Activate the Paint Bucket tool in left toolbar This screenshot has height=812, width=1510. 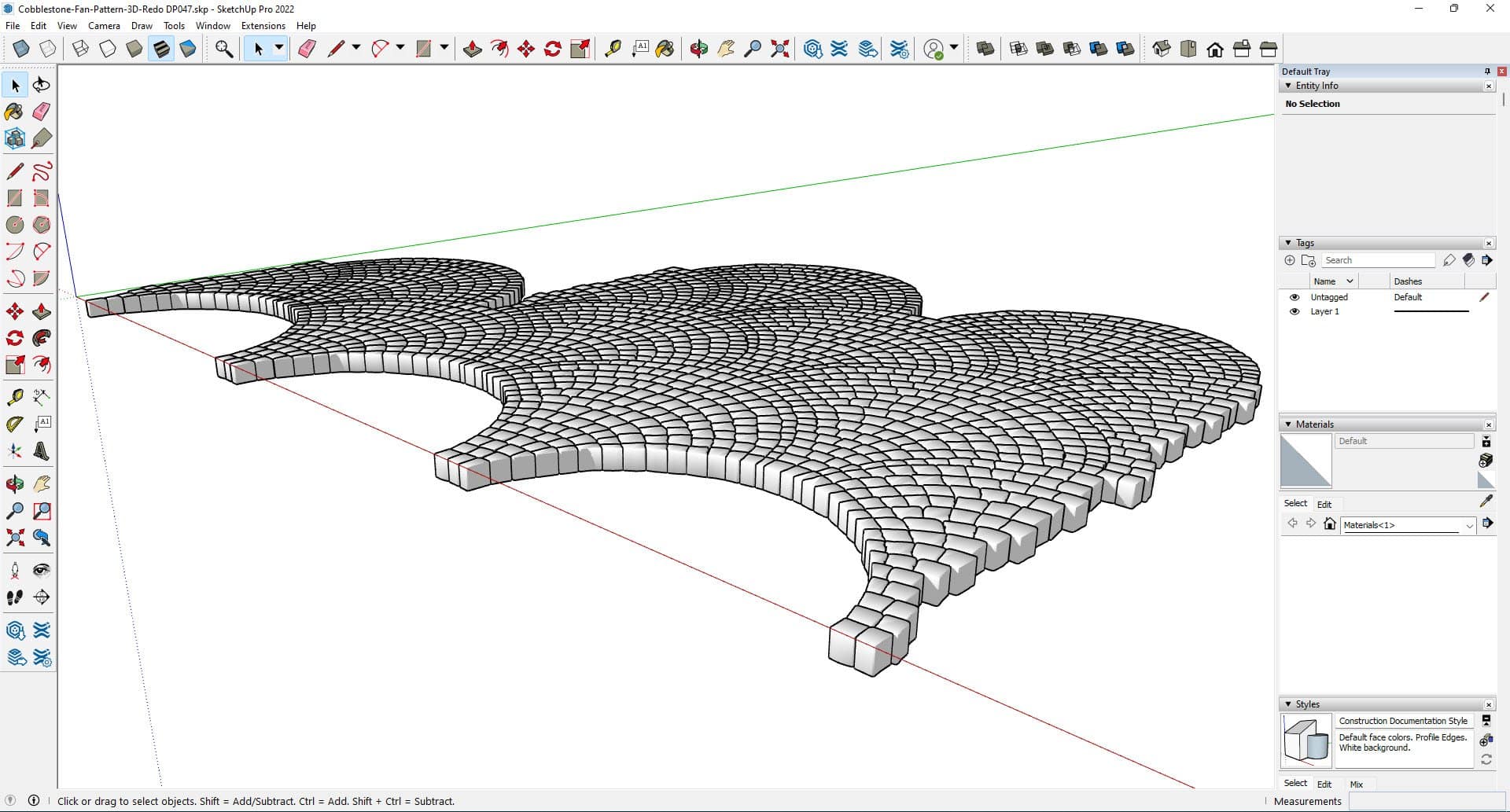[14, 112]
